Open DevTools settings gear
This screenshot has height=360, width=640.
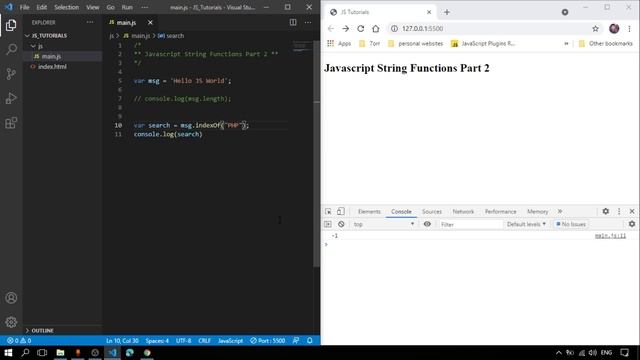pyautogui.click(x=606, y=211)
